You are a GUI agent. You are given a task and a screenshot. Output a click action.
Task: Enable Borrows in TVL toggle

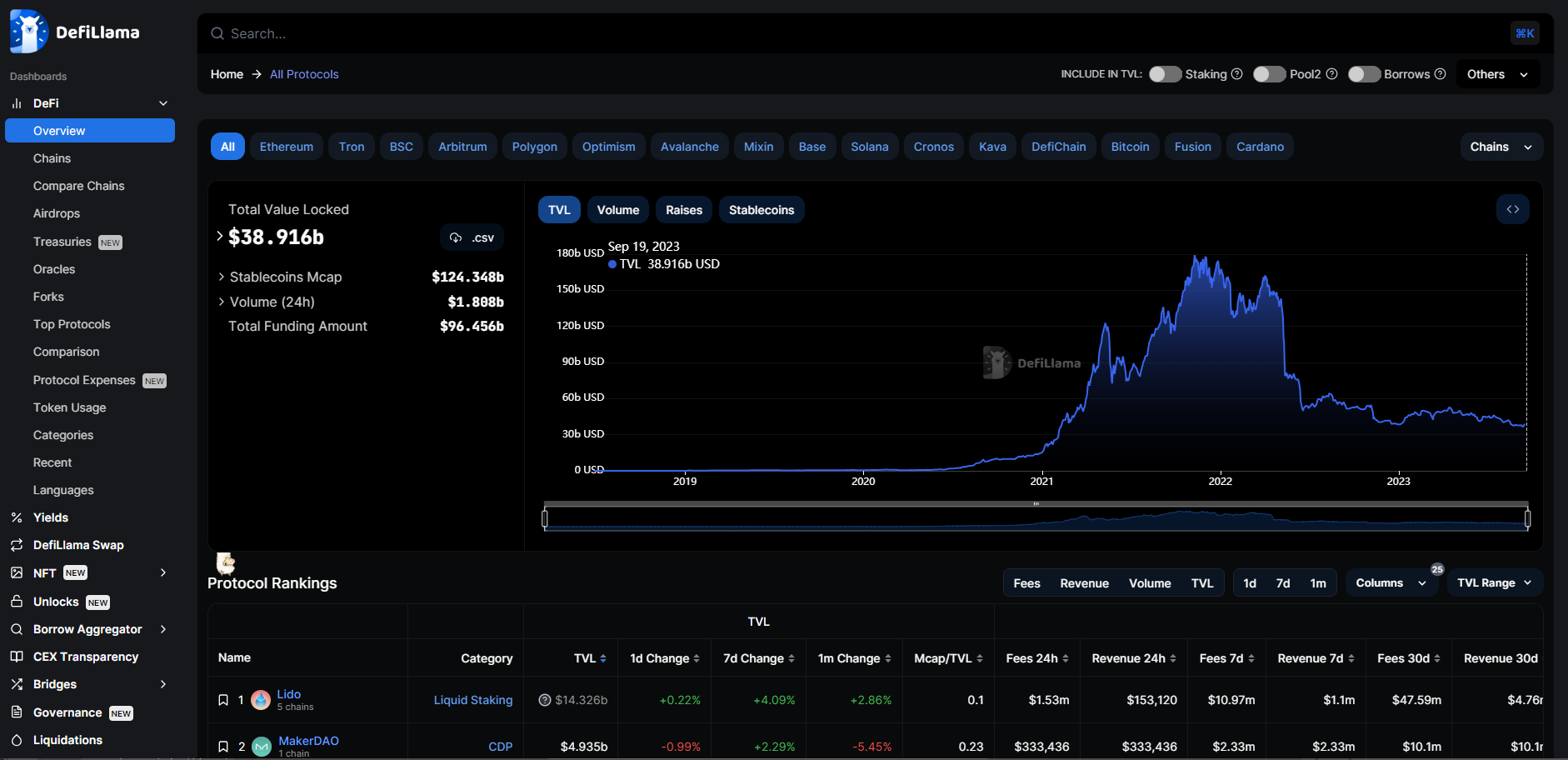tap(1364, 74)
